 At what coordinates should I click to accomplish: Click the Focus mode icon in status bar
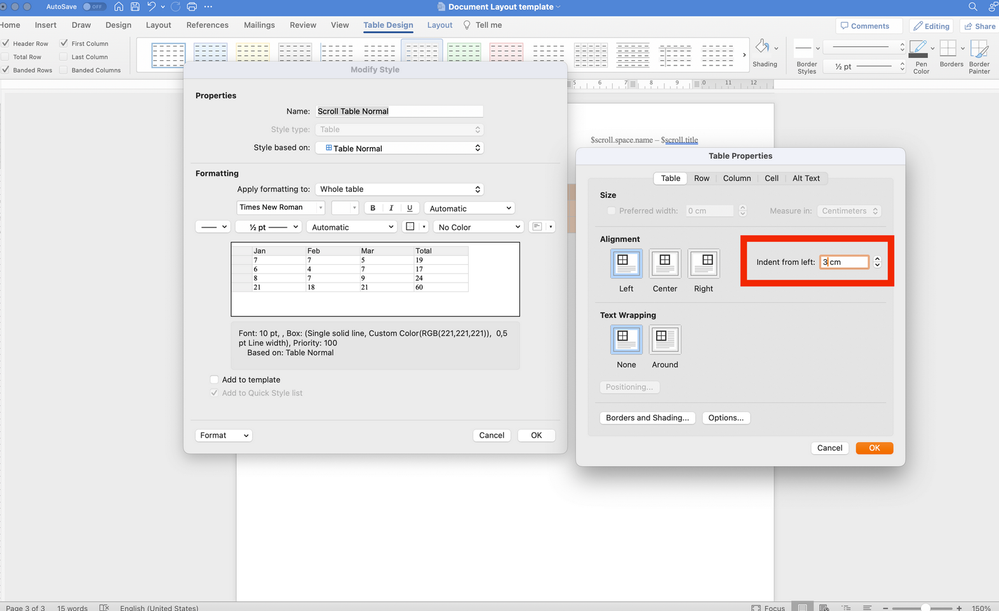pyautogui.click(x=756, y=608)
